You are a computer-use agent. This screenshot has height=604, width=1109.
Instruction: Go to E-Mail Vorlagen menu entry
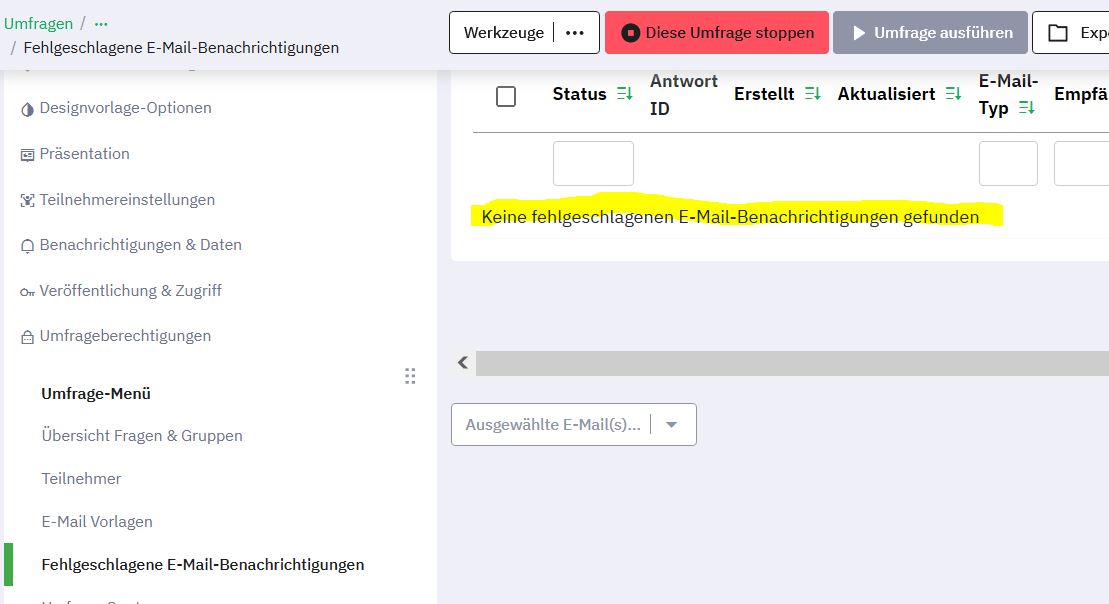point(97,522)
